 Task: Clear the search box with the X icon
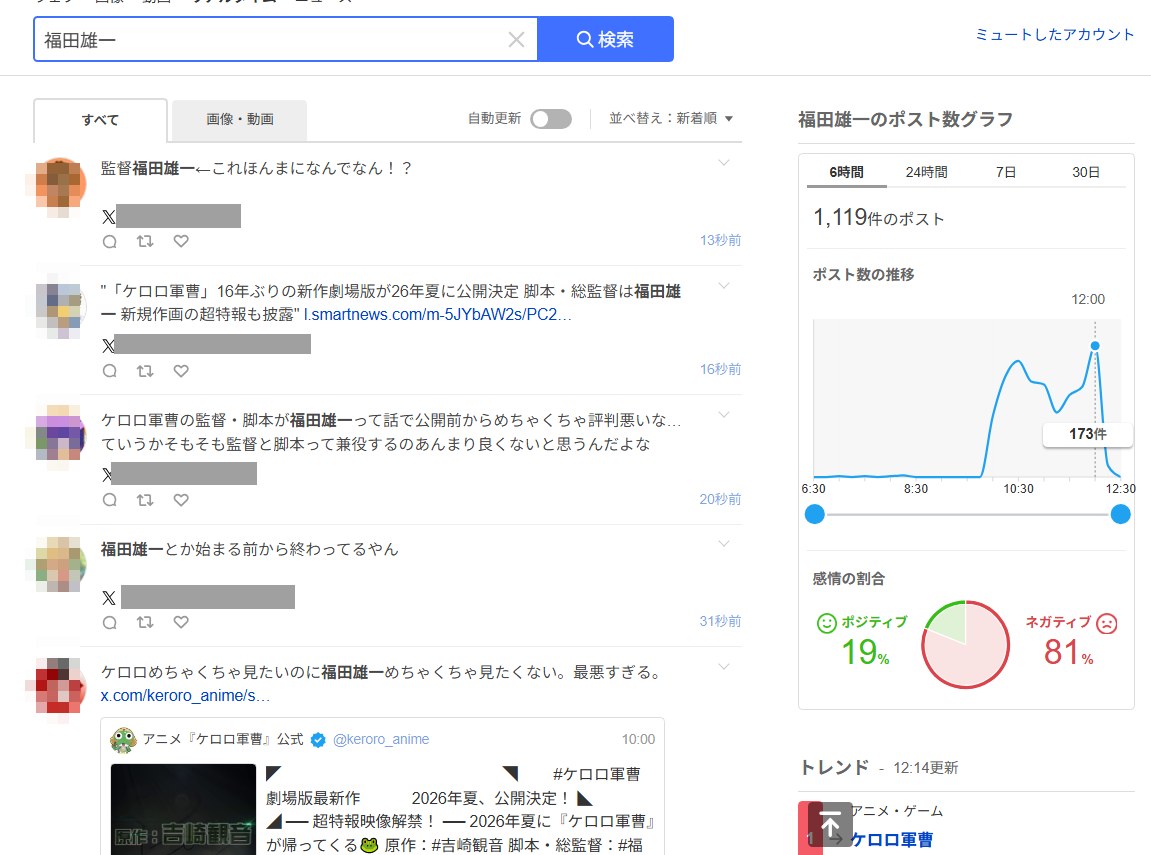(x=516, y=40)
